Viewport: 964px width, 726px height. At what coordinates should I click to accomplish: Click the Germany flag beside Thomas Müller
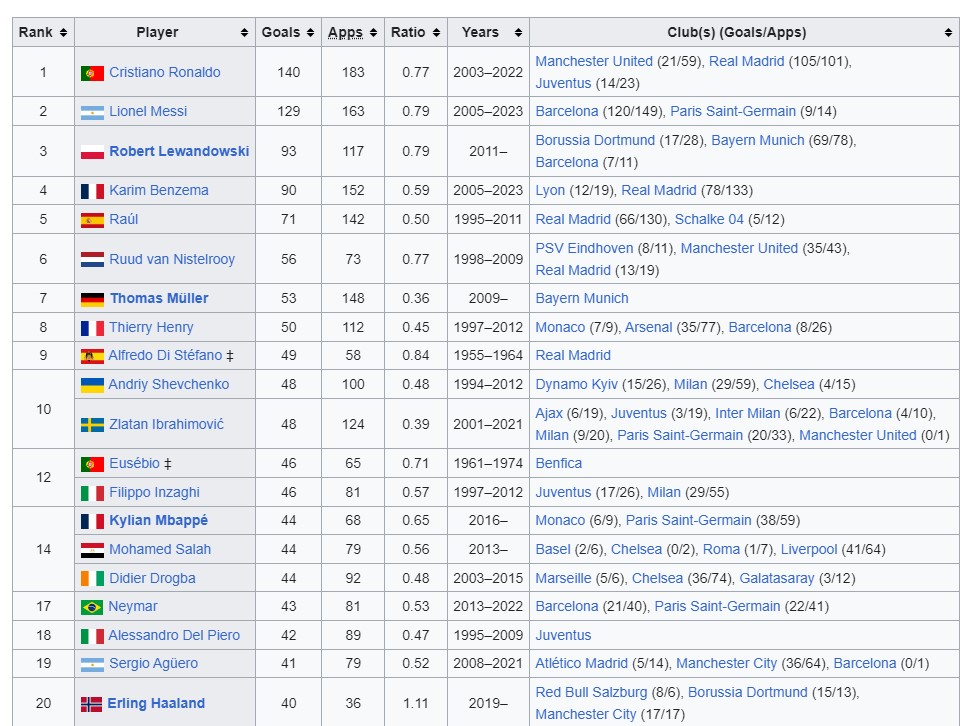tap(92, 299)
